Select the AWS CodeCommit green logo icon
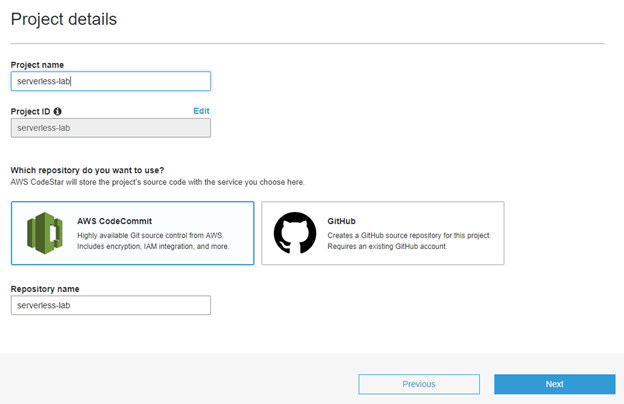This screenshot has height=404, width=624. point(45,233)
